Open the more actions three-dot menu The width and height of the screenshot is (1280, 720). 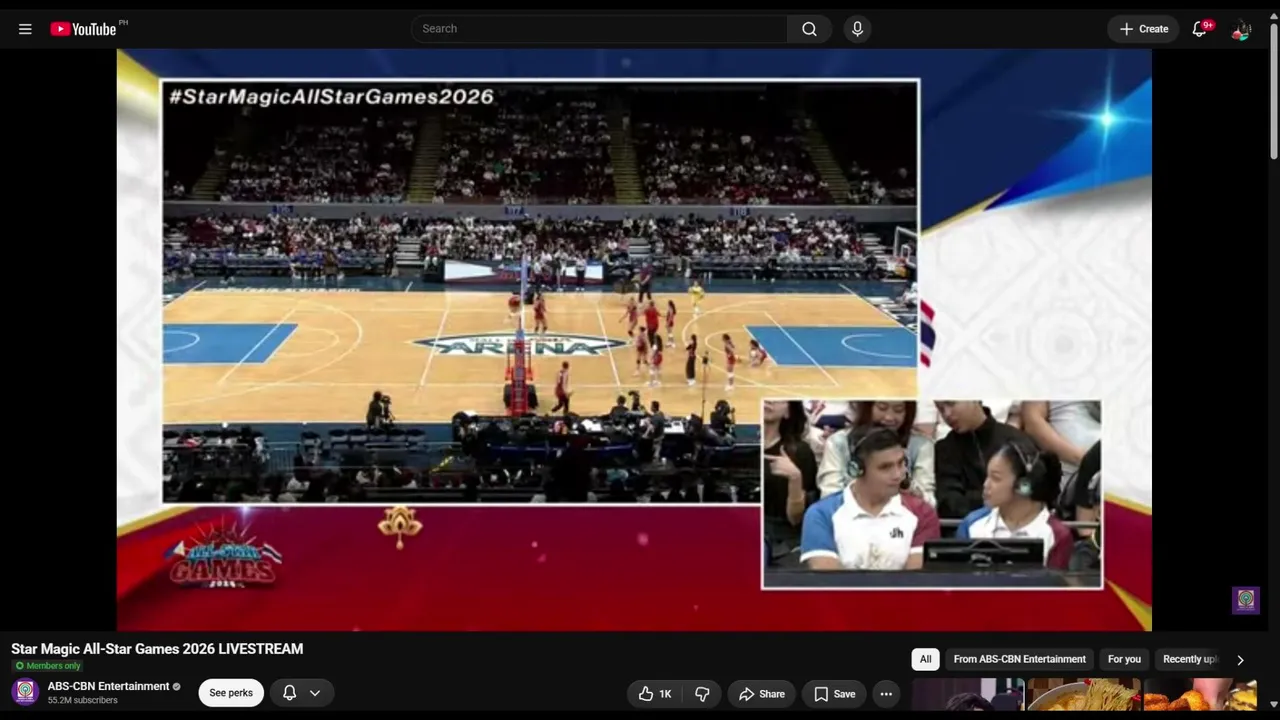click(x=886, y=694)
